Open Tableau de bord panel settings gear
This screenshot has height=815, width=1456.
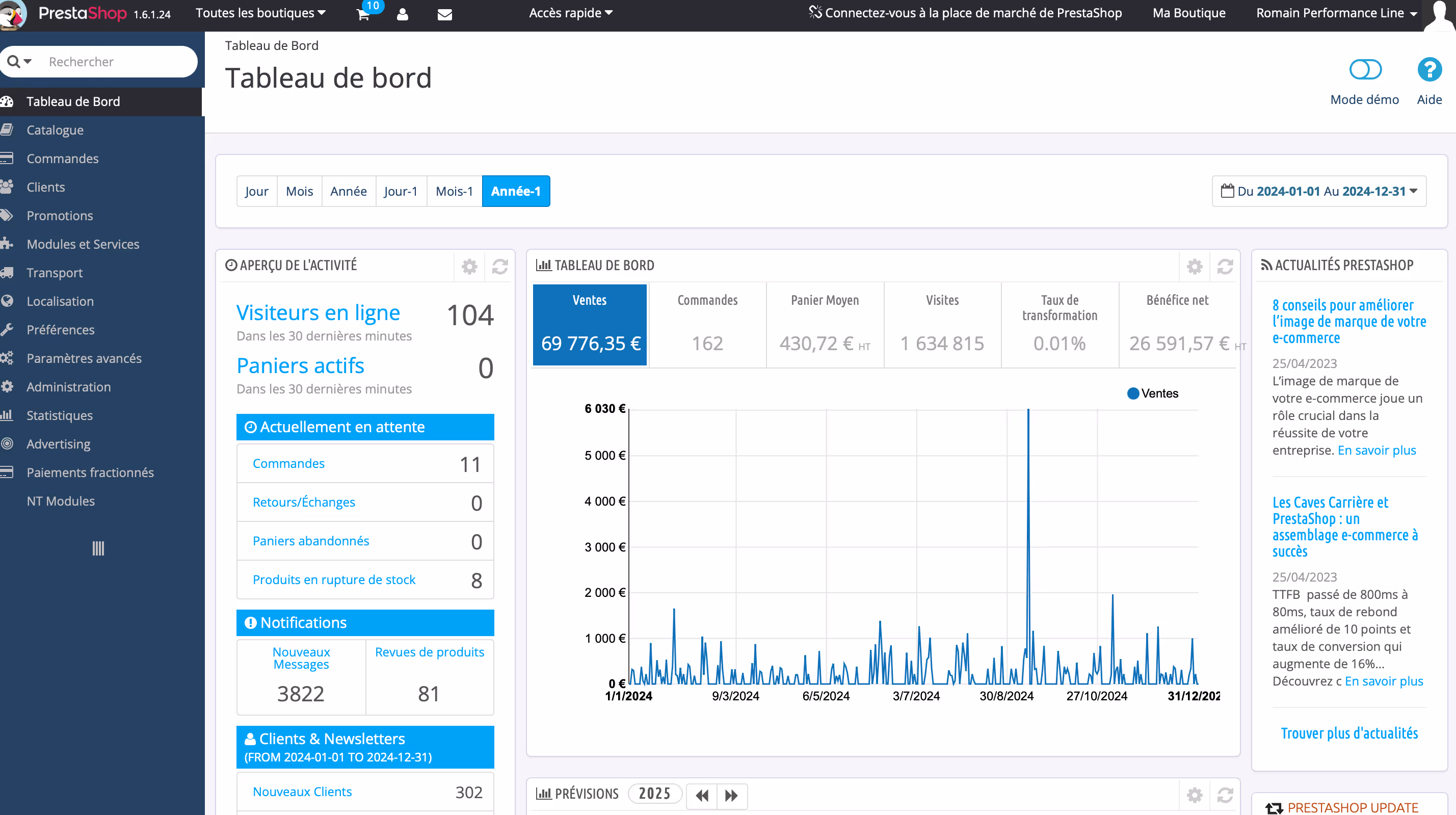1194,266
